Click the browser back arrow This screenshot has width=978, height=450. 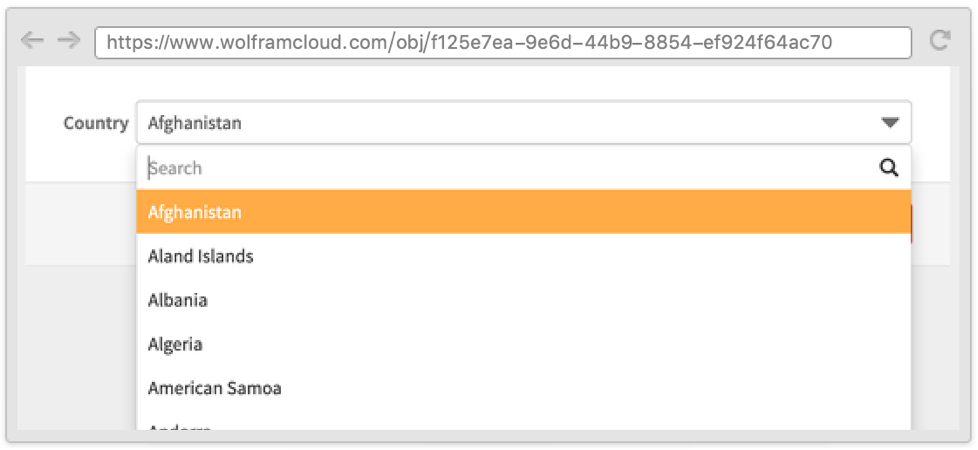point(32,40)
